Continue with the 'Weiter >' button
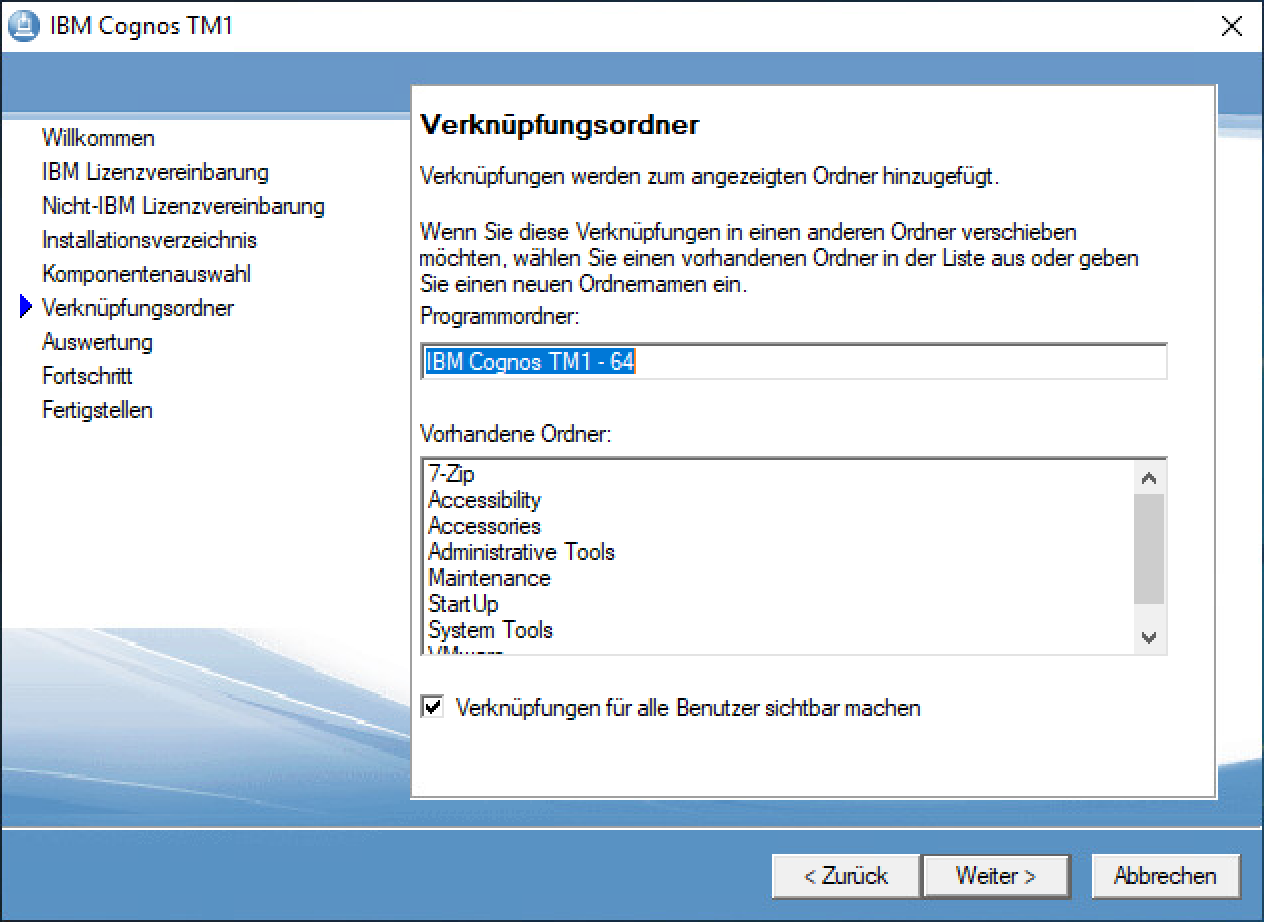 [x=995, y=876]
